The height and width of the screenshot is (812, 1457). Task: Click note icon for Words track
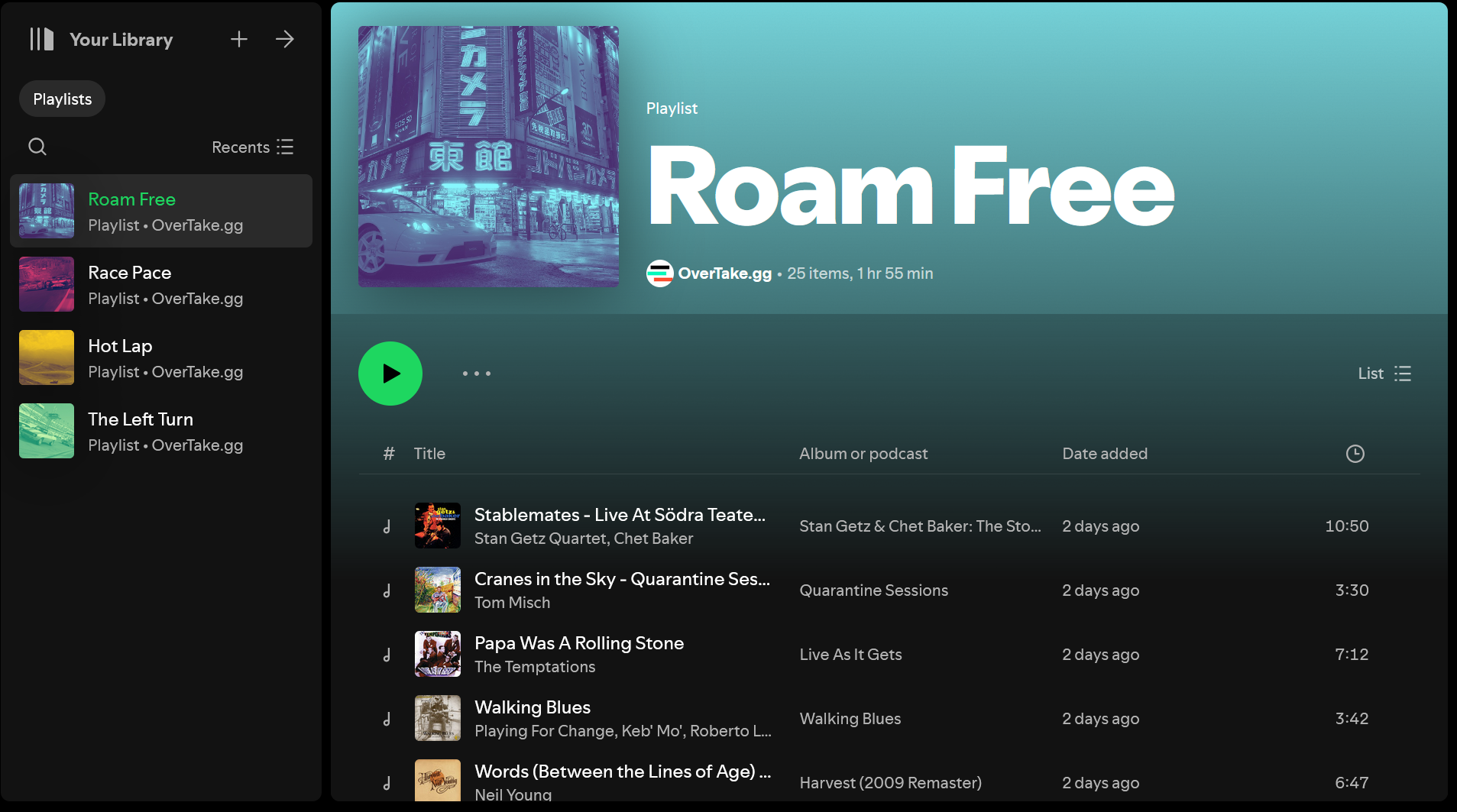point(387,783)
